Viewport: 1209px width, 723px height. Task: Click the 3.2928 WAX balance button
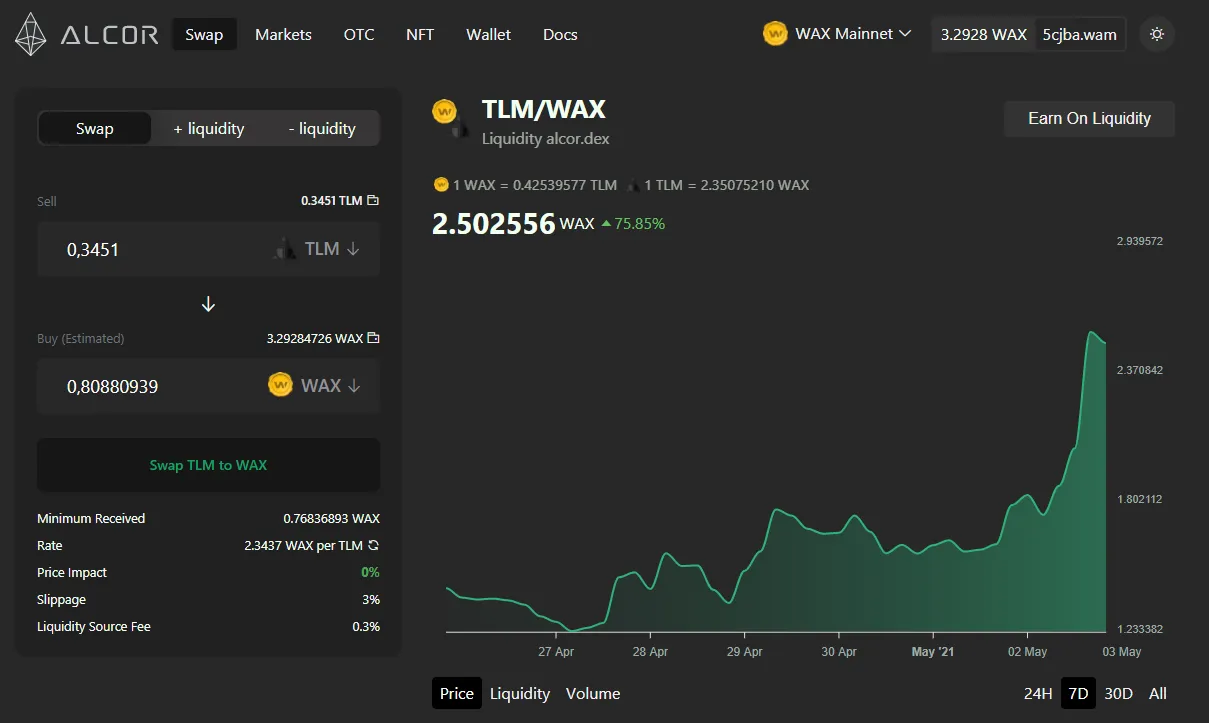(x=984, y=34)
